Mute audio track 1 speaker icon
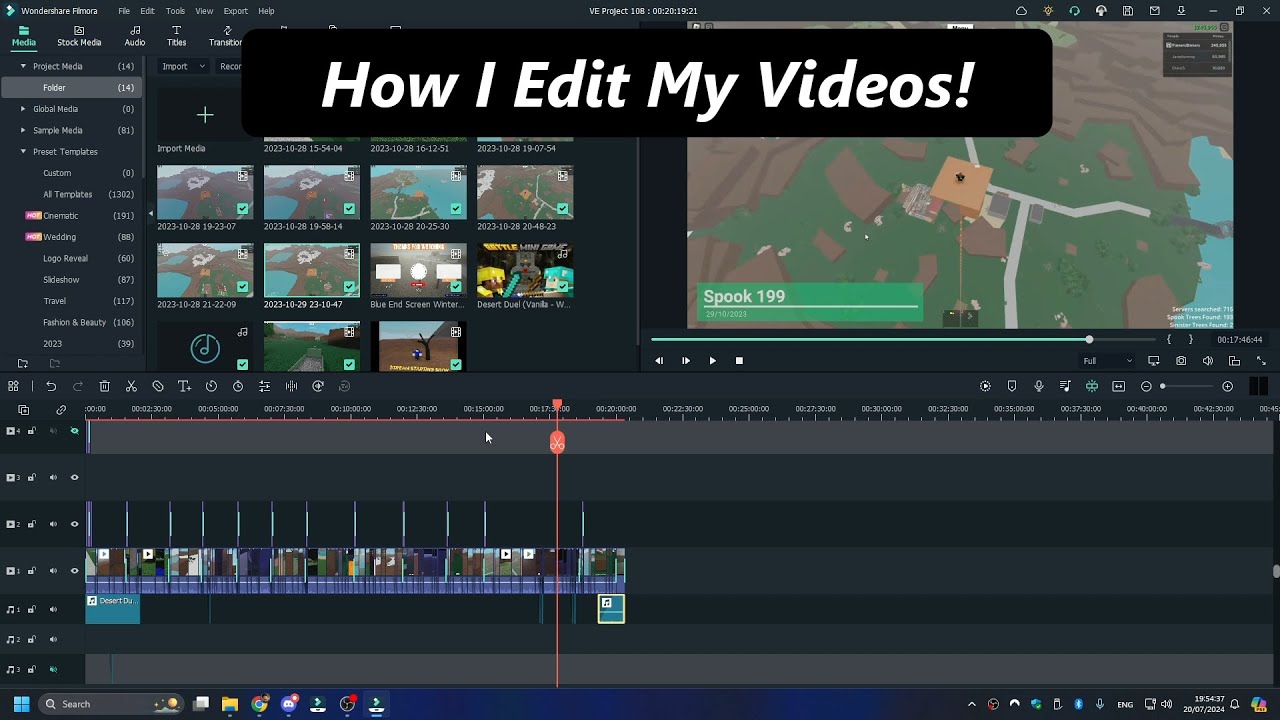Image resolution: width=1280 pixels, height=720 pixels. pyautogui.click(x=53, y=610)
